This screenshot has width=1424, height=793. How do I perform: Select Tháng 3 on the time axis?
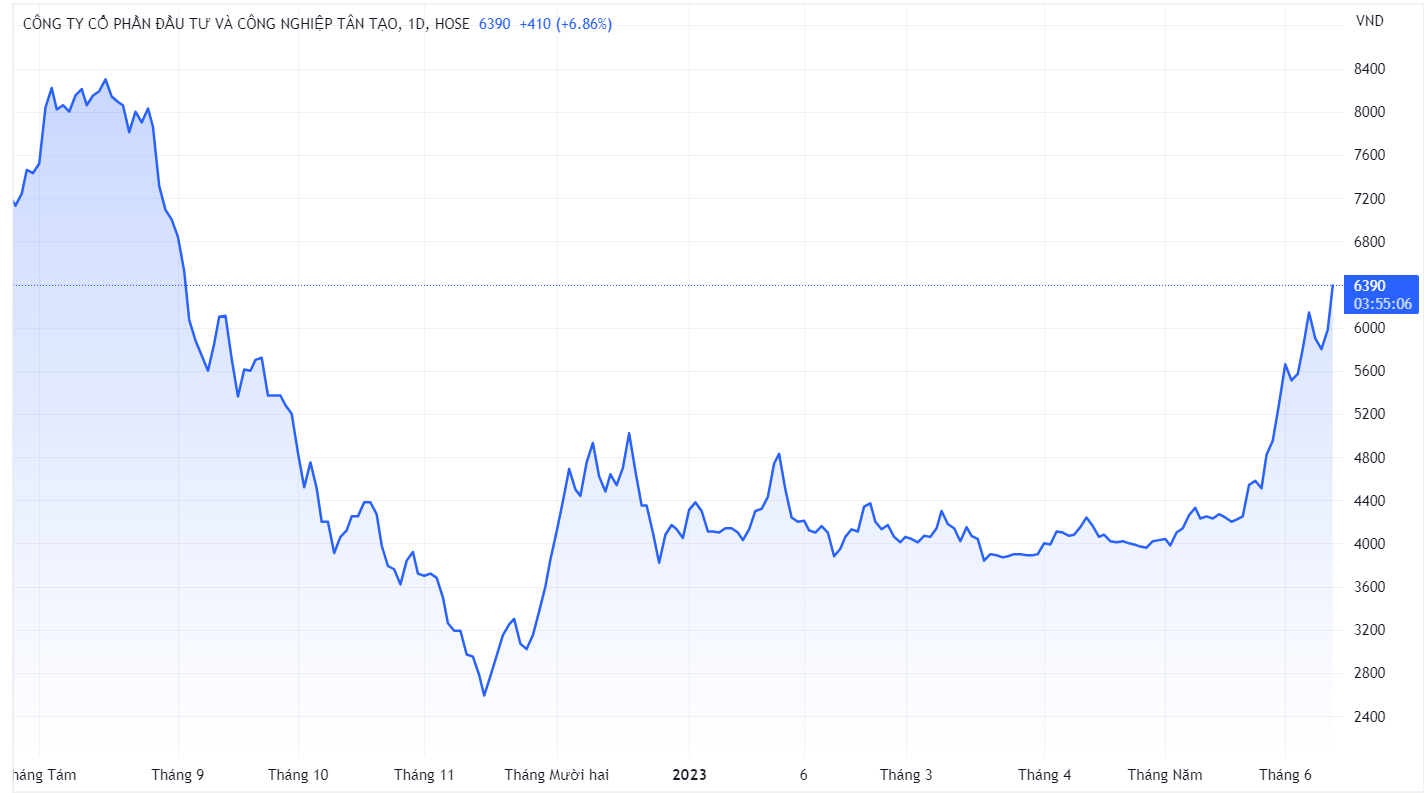coord(906,775)
